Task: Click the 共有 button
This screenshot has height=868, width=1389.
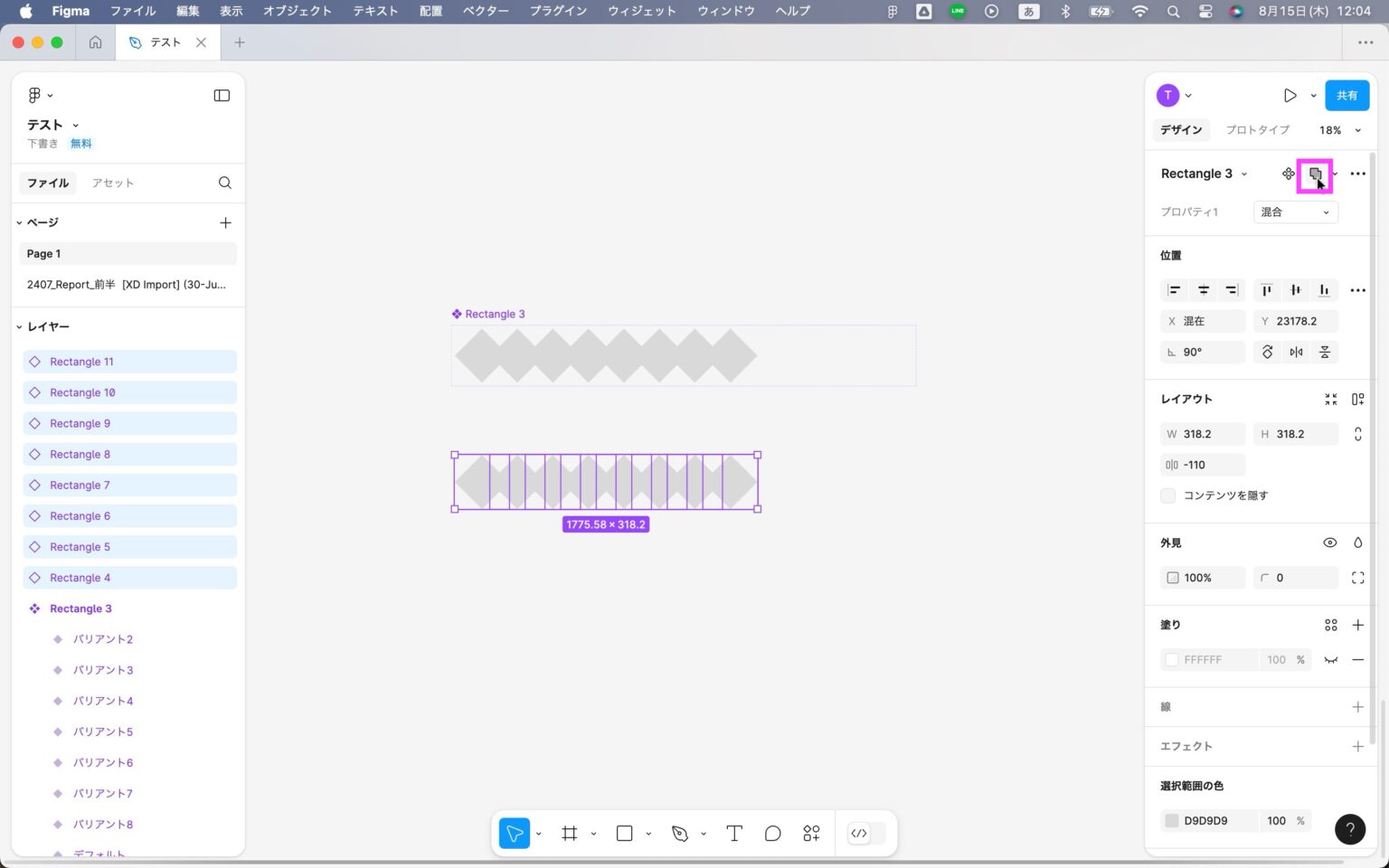Action: click(1346, 95)
